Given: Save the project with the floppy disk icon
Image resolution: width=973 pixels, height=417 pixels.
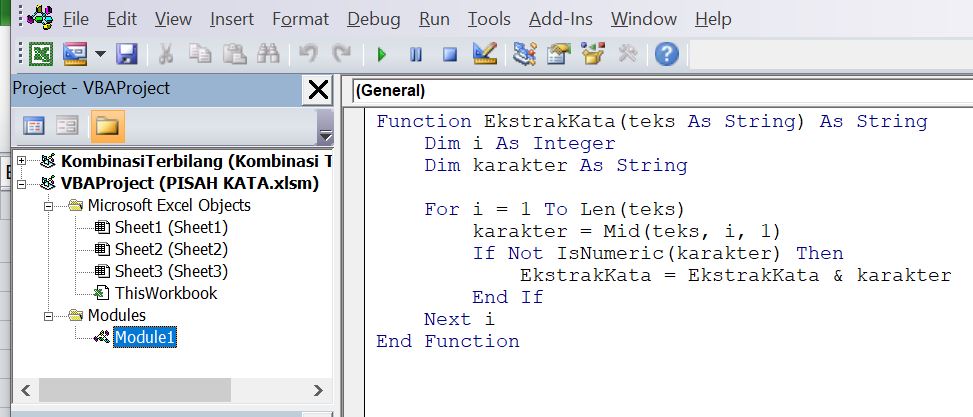Looking at the screenshot, I should pos(127,54).
